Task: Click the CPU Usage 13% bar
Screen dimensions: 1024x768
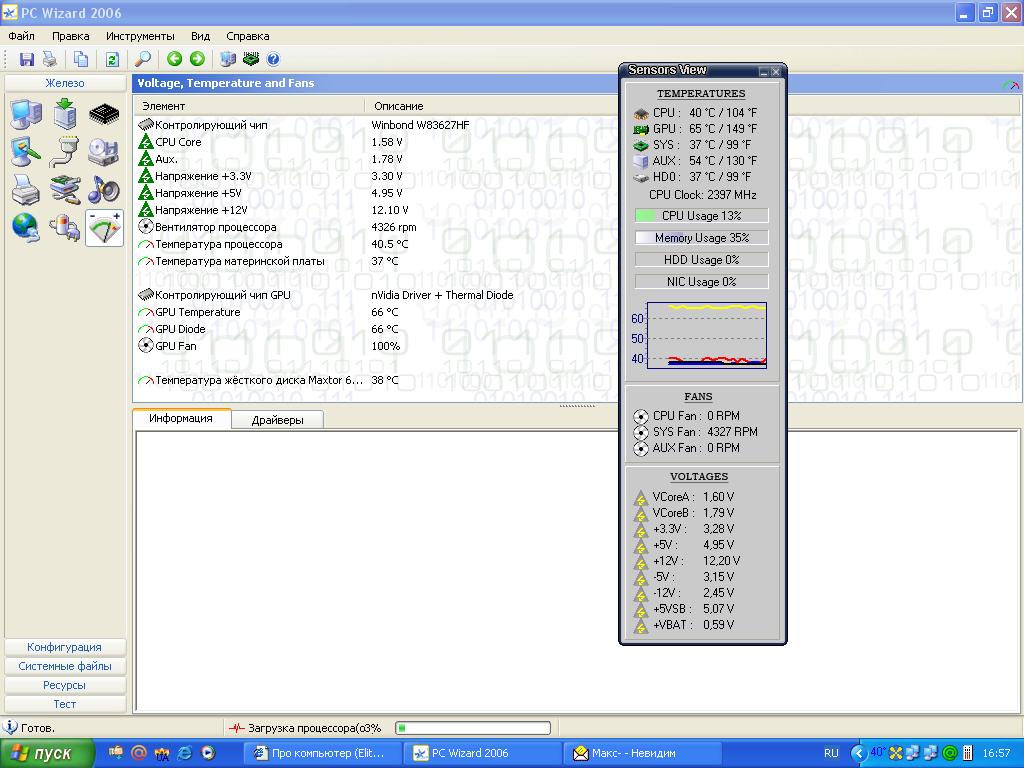Action: 701,216
